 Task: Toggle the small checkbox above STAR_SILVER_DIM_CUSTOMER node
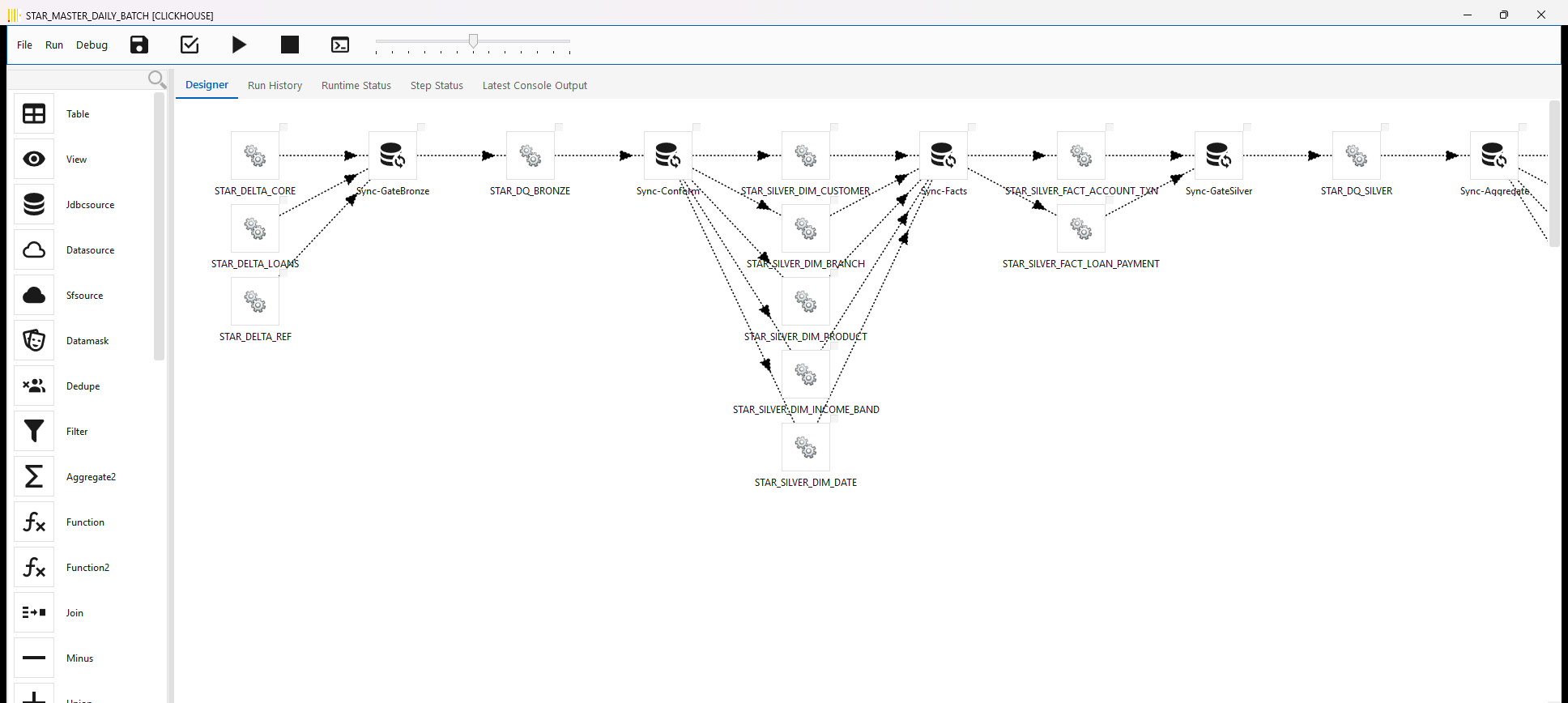click(x=834, y=127)
